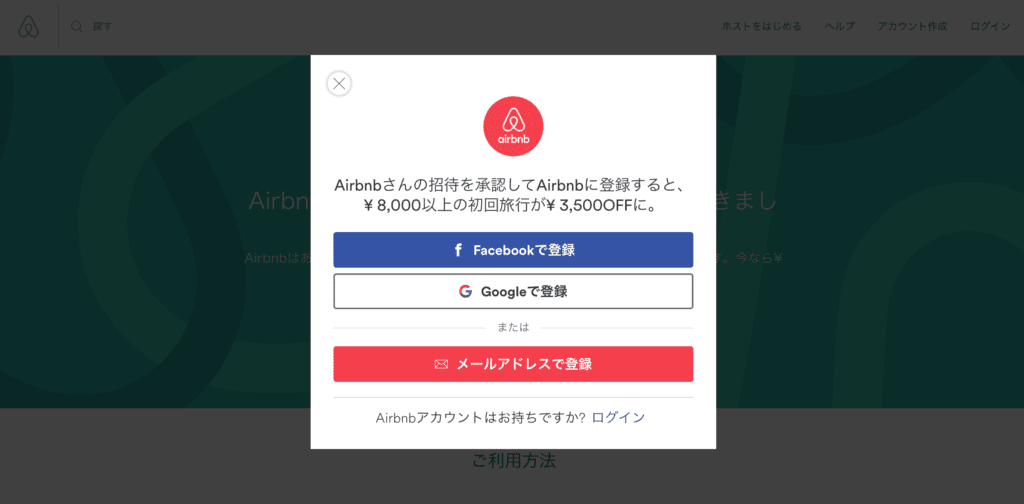Click the envelope icon on the red button
1024x504 pixels.
441,364
